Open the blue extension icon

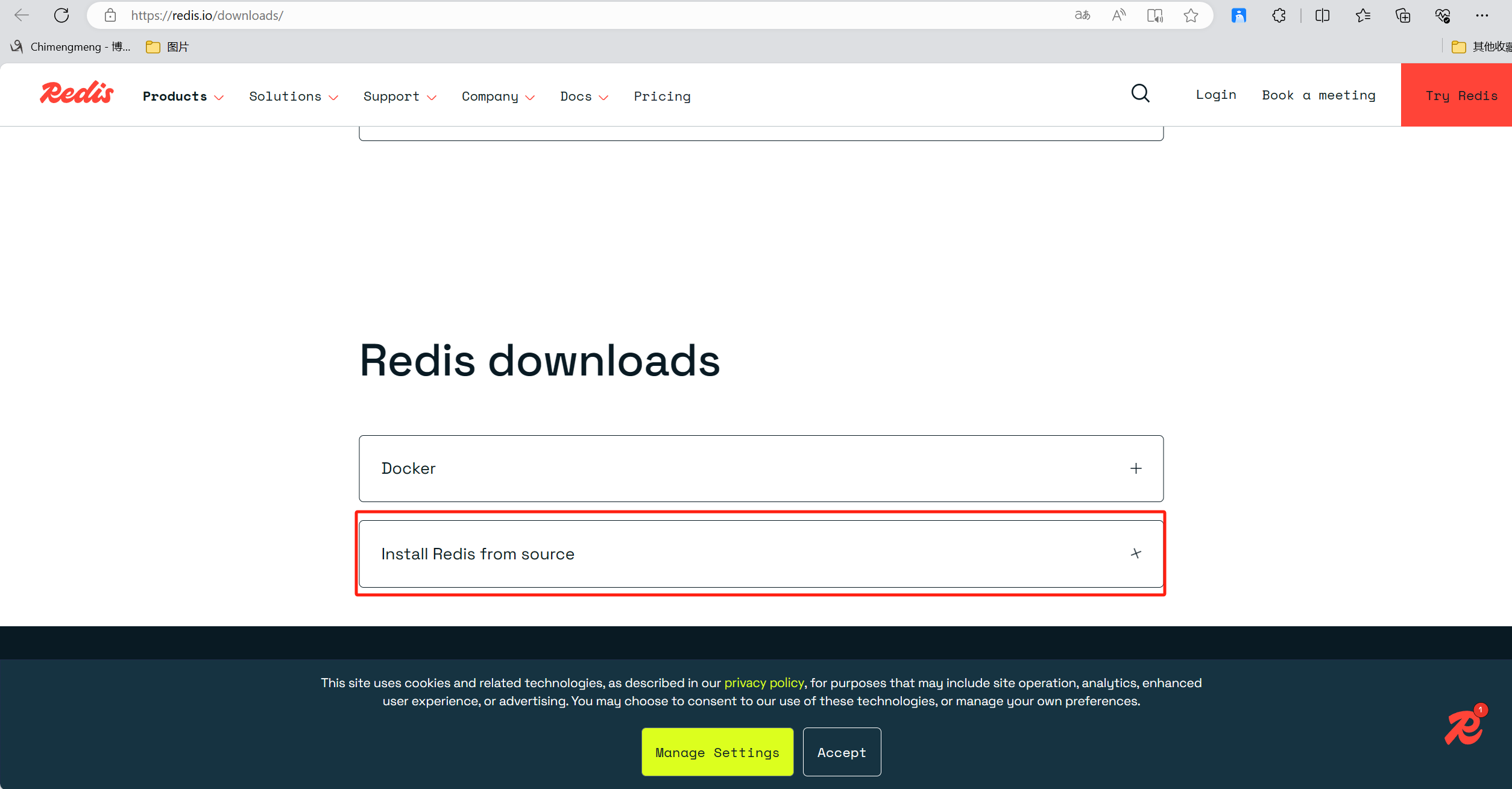[x=1239, y=15]
